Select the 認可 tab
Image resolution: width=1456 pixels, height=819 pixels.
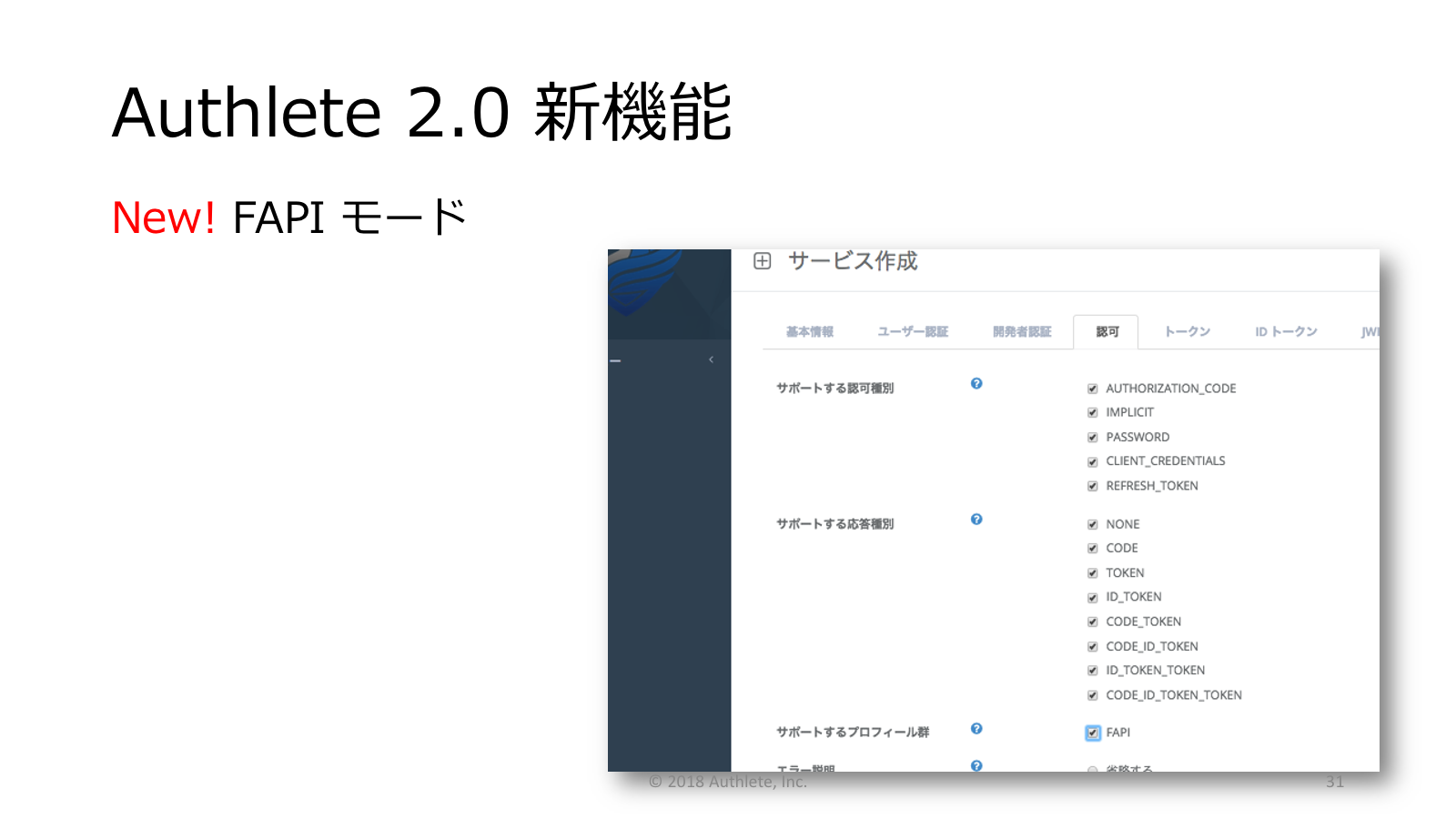coord(1107,332)
